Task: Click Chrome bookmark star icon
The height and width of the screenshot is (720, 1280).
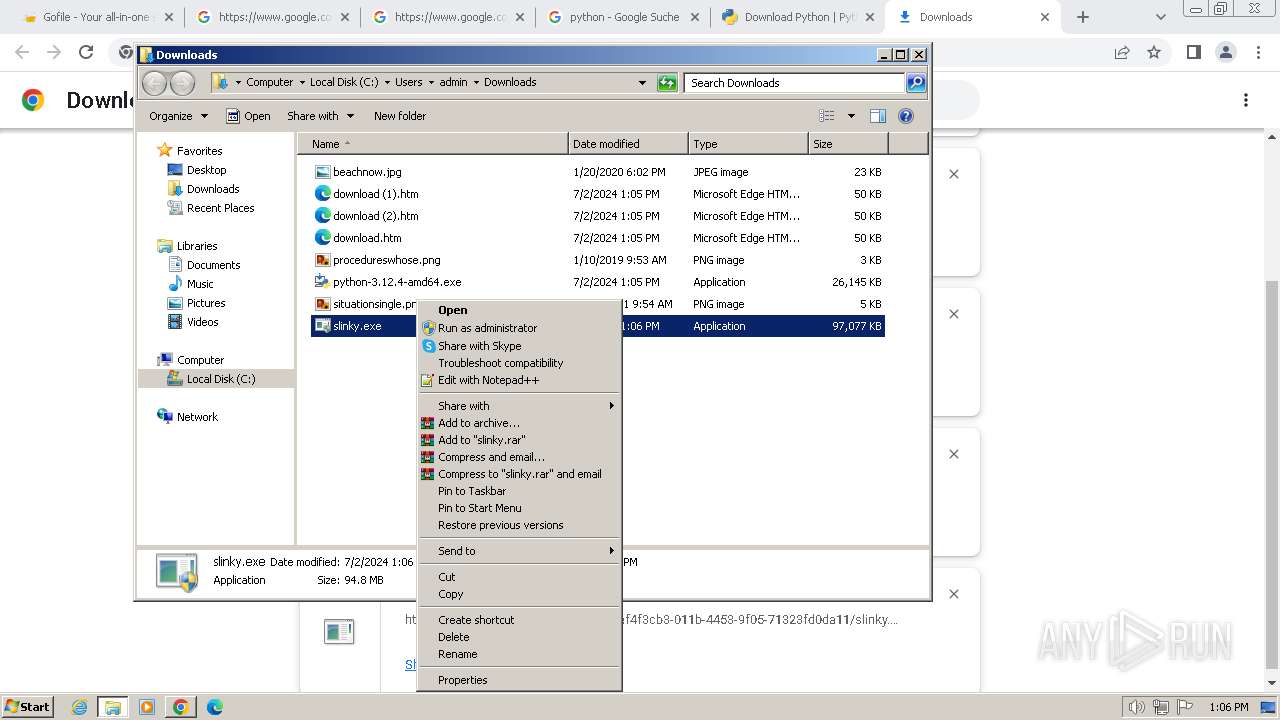Action: point(1154,52)
